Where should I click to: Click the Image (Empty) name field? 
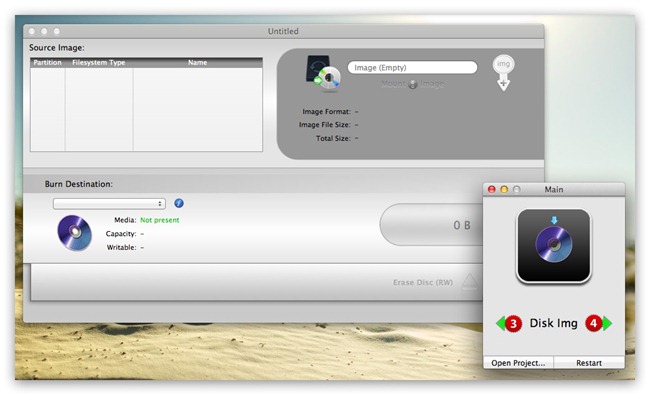pyautogui.click(x=412, y=68)
